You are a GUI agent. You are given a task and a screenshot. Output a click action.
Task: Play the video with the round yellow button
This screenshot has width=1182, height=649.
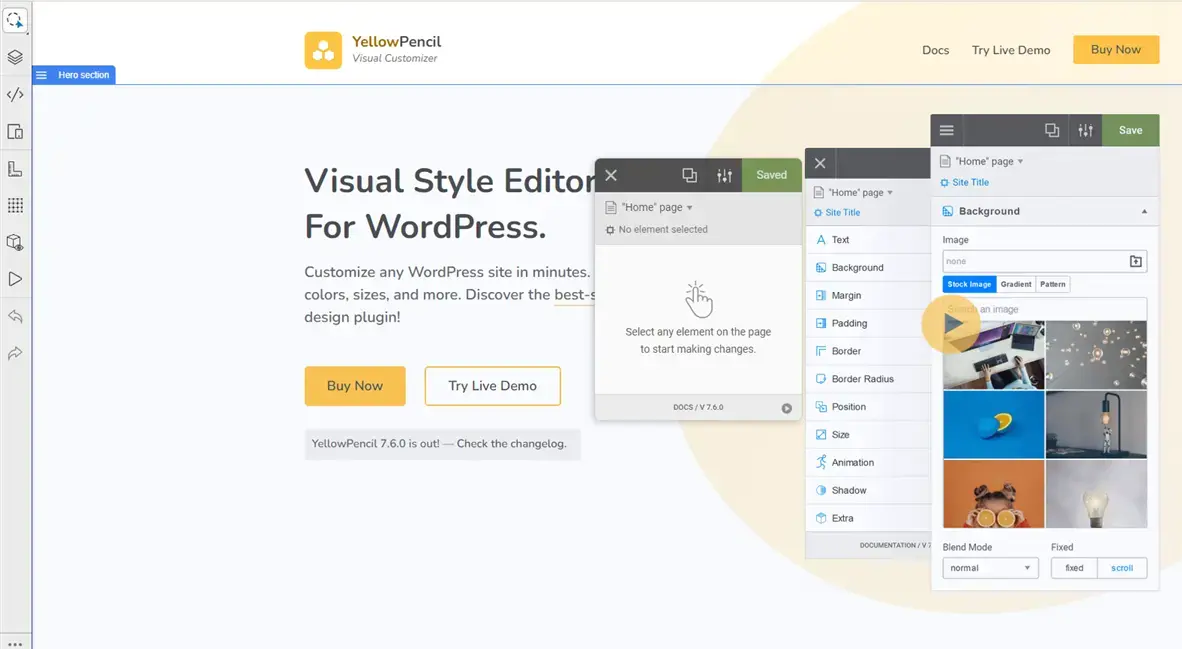click(x=951, y=324)
